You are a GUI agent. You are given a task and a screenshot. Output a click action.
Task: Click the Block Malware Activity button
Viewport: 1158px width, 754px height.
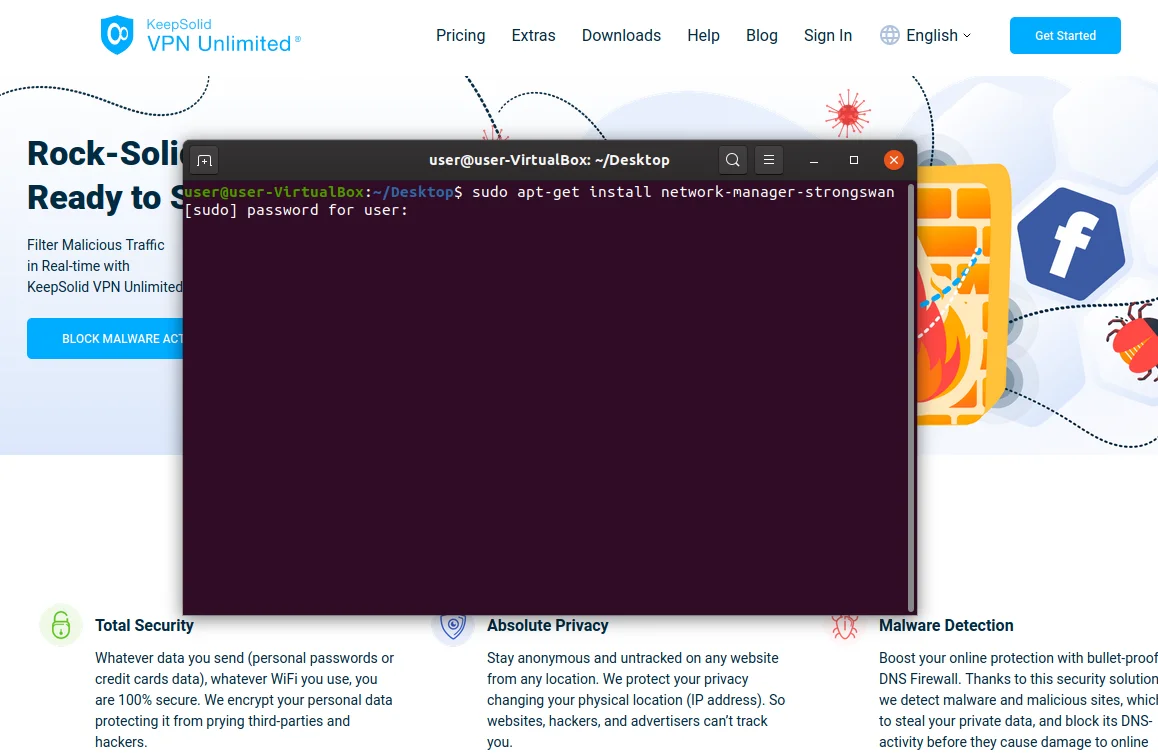click(x=105, y=339)
